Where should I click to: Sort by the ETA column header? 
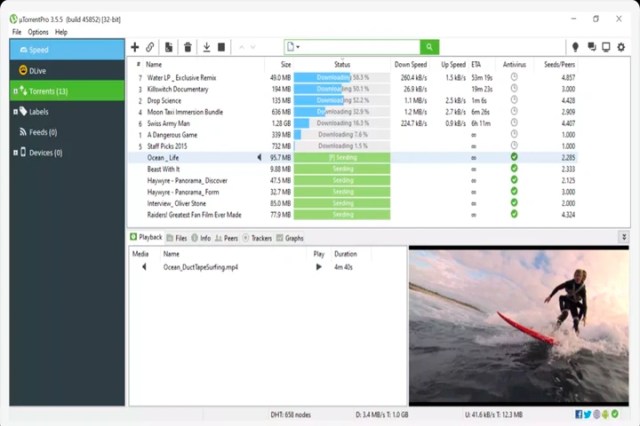click(476, 64)
